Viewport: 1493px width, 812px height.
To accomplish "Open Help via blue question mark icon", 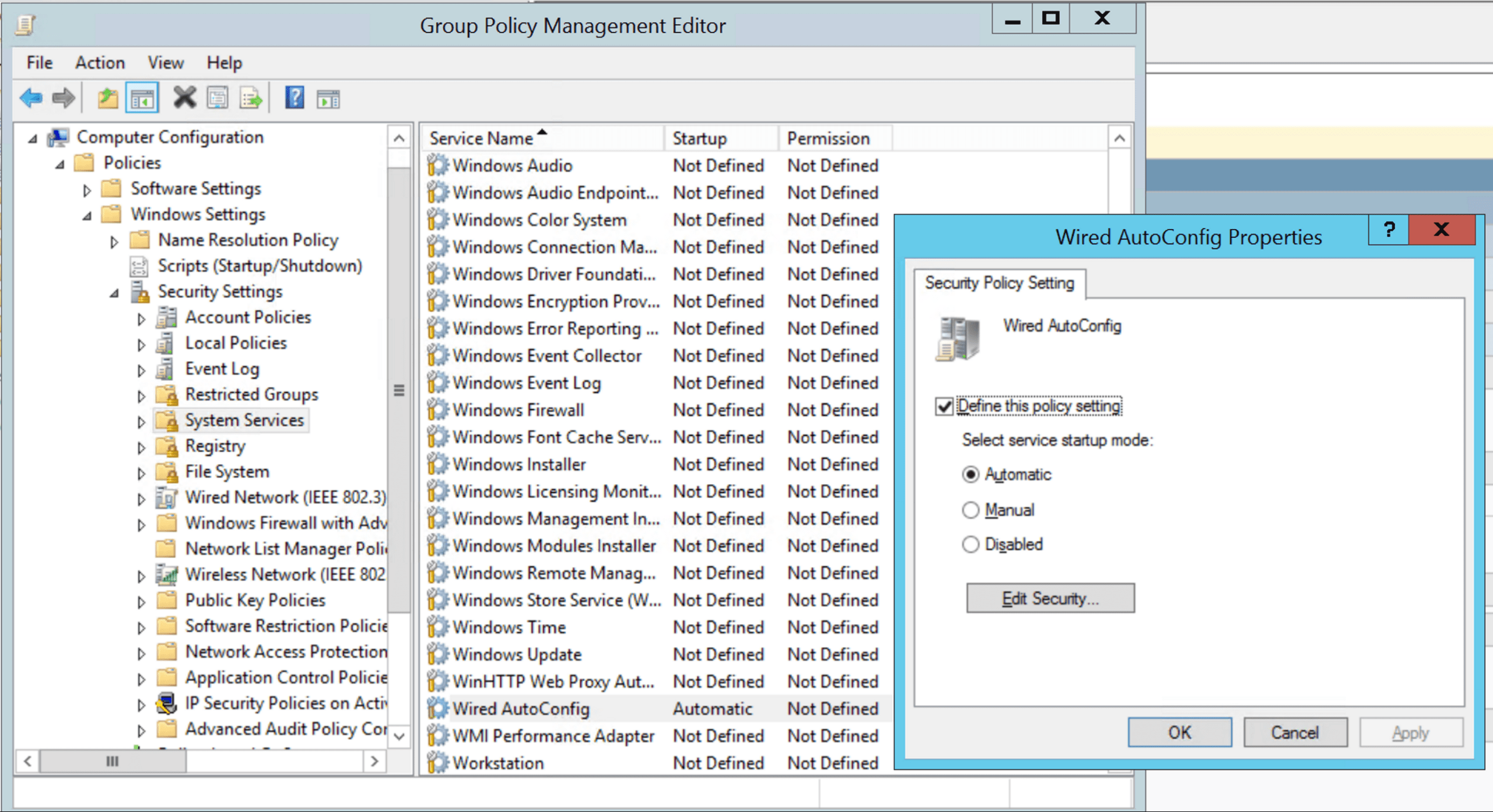I will coord(295,98).
